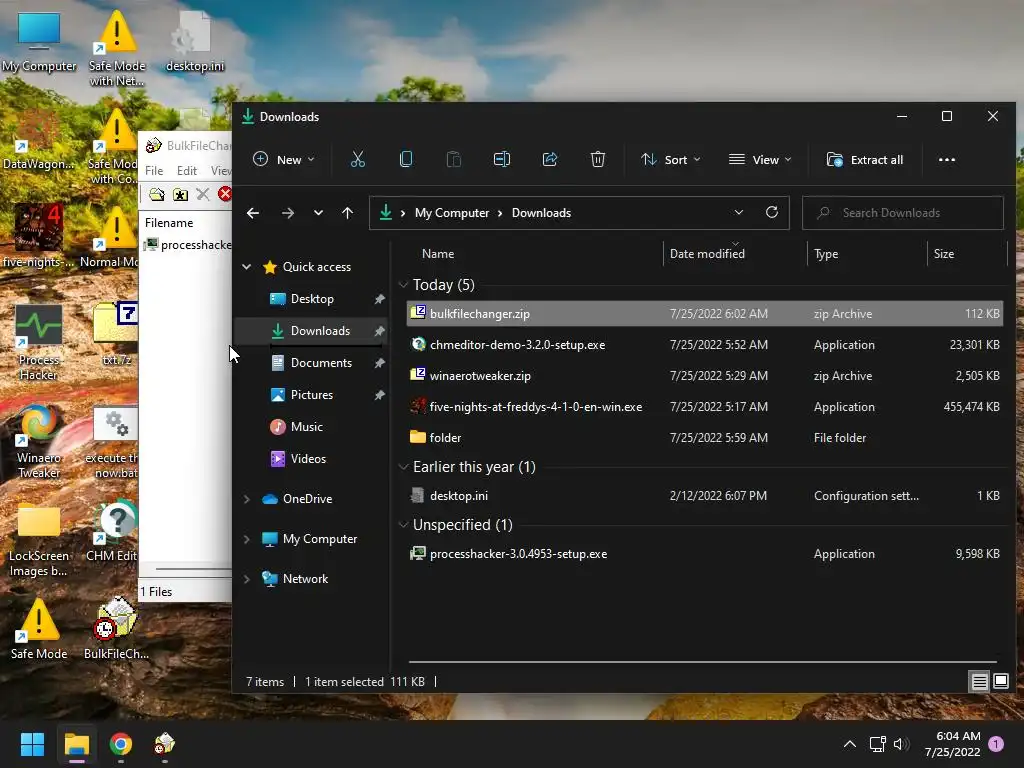
Task: Select Process Hacker desktop shortcut
Action: (x=39, y=342)
